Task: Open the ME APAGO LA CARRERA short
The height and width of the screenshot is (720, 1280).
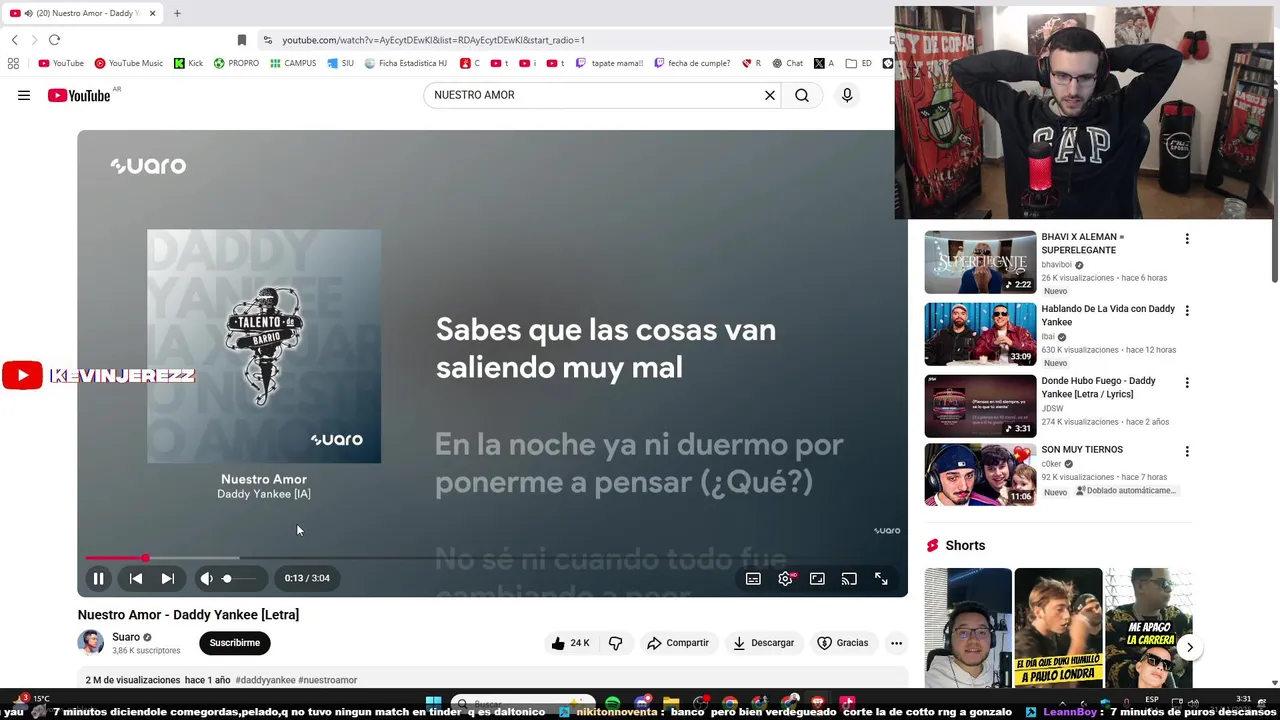Action: click(1148, 628)
